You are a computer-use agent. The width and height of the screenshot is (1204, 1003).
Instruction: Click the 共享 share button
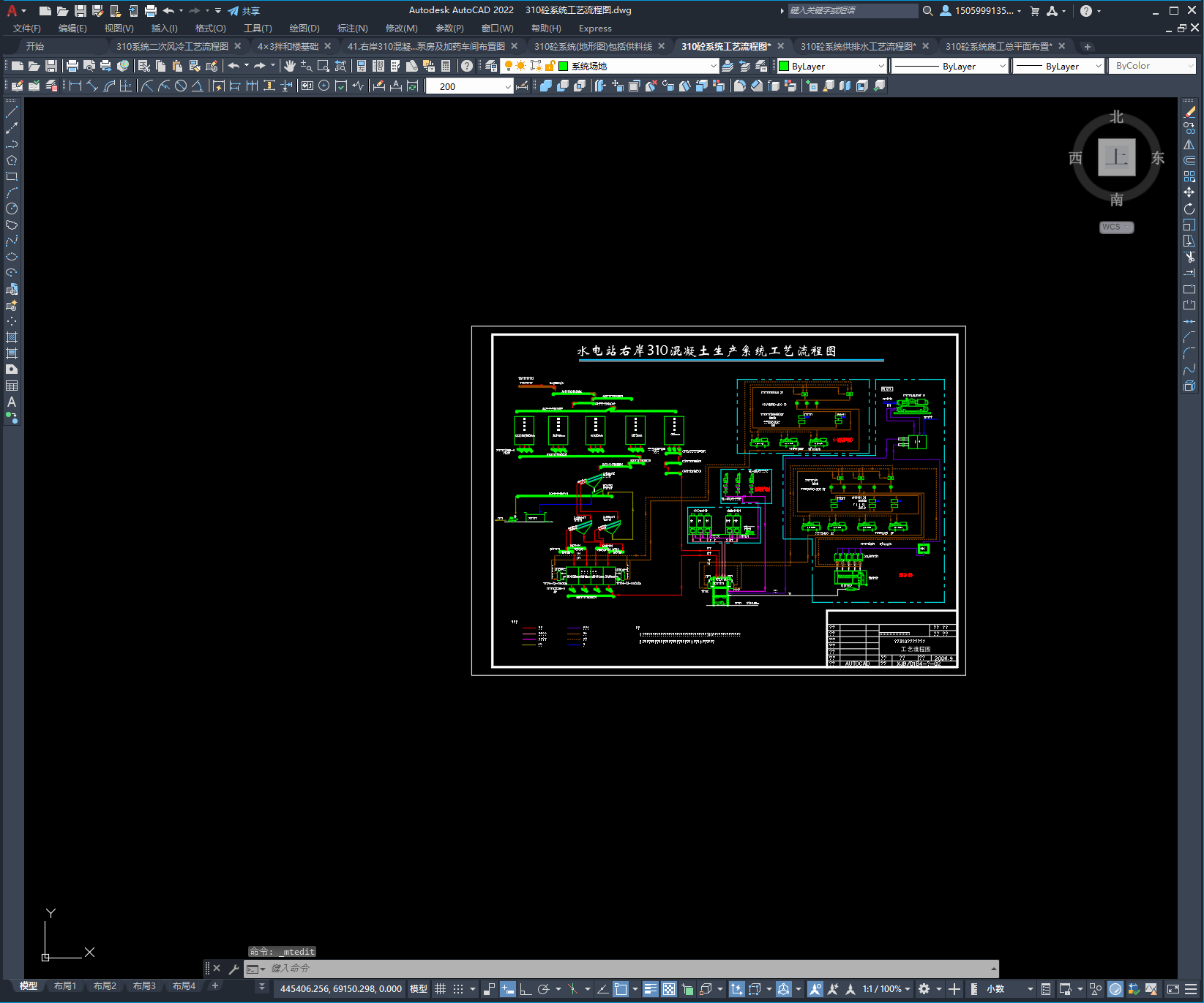click(x=244, y=11)
